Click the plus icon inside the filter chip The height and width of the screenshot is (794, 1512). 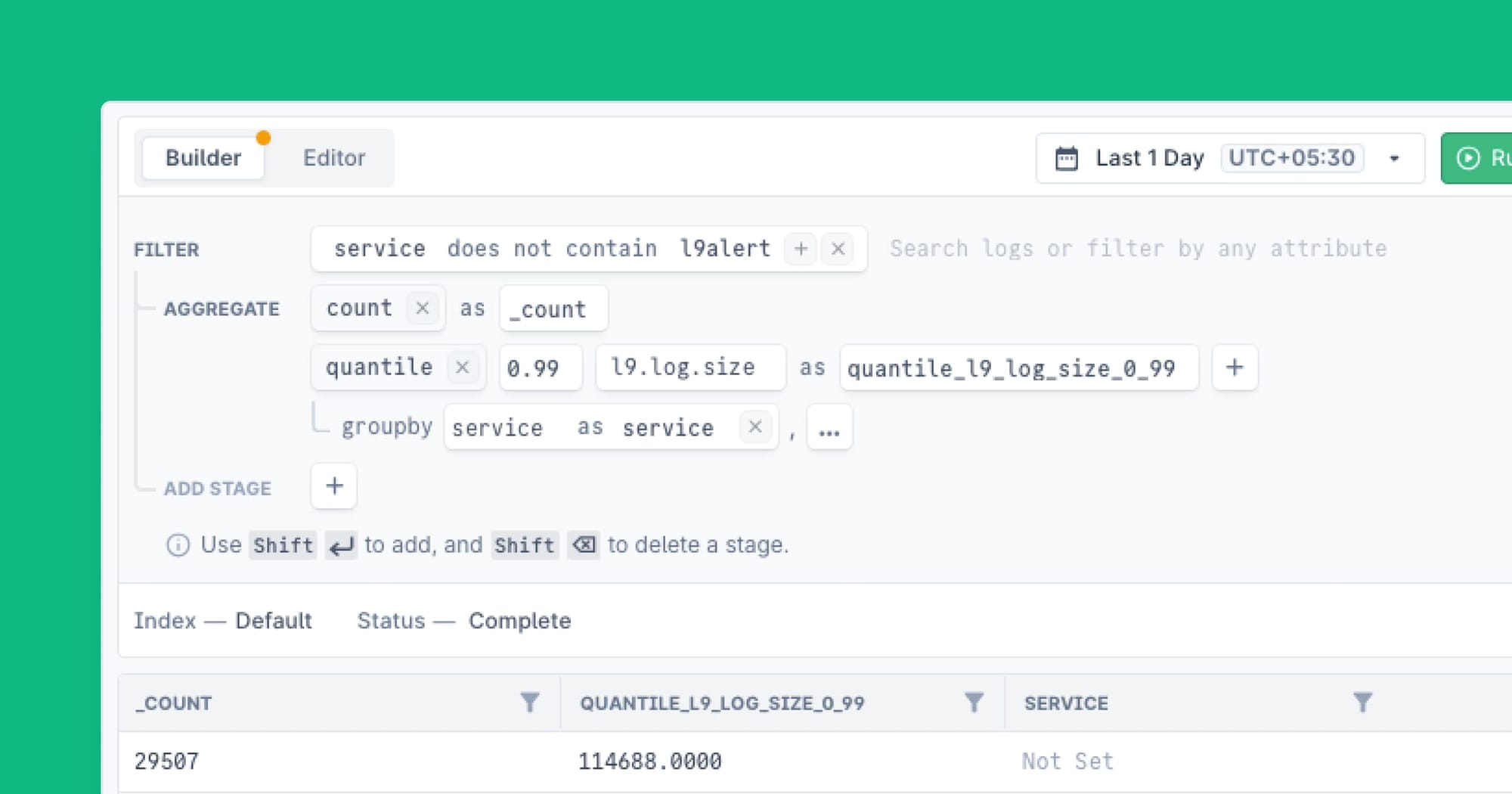(x=799, y=249)
